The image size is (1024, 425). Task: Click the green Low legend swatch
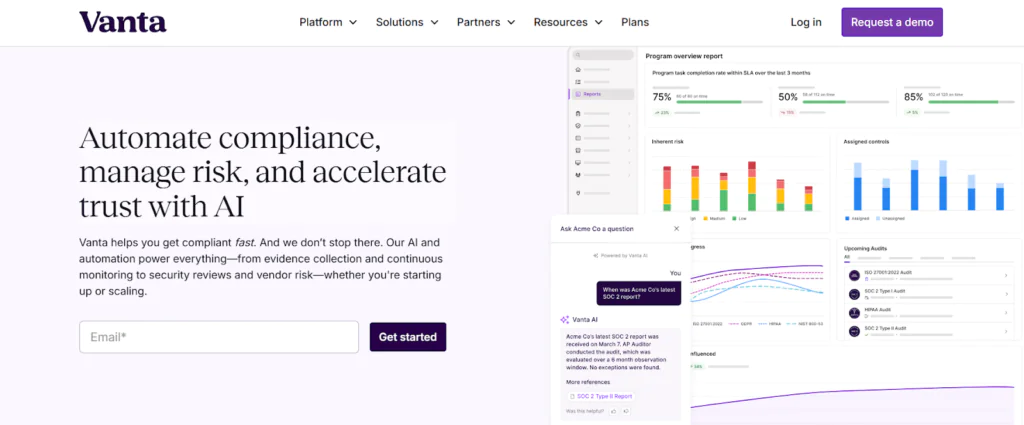coord(735,218)
